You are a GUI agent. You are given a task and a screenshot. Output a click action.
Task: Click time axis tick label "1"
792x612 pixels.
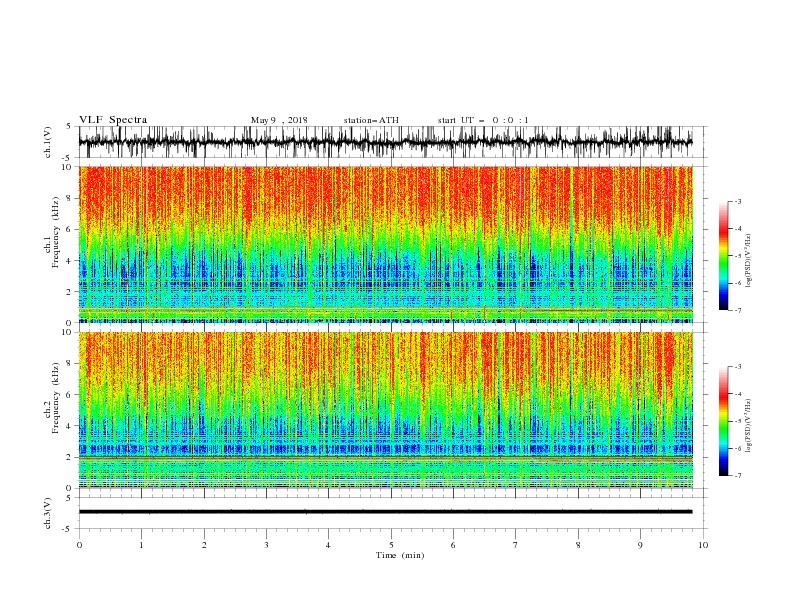coord(141,545)
